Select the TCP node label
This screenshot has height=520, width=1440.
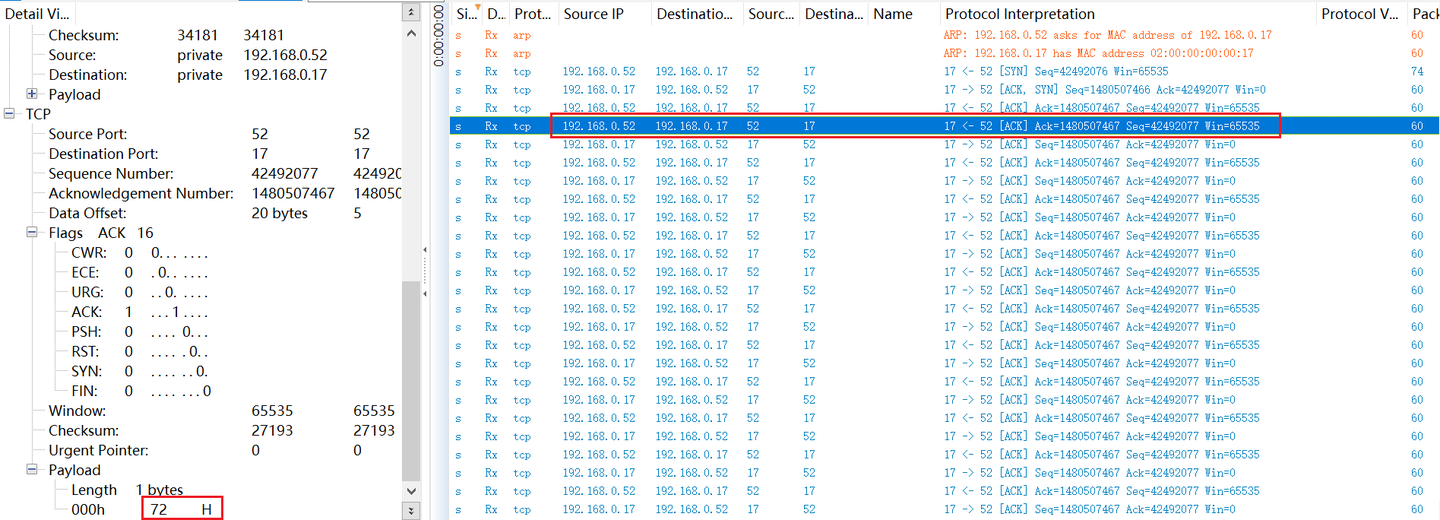(x=38, y=114)
